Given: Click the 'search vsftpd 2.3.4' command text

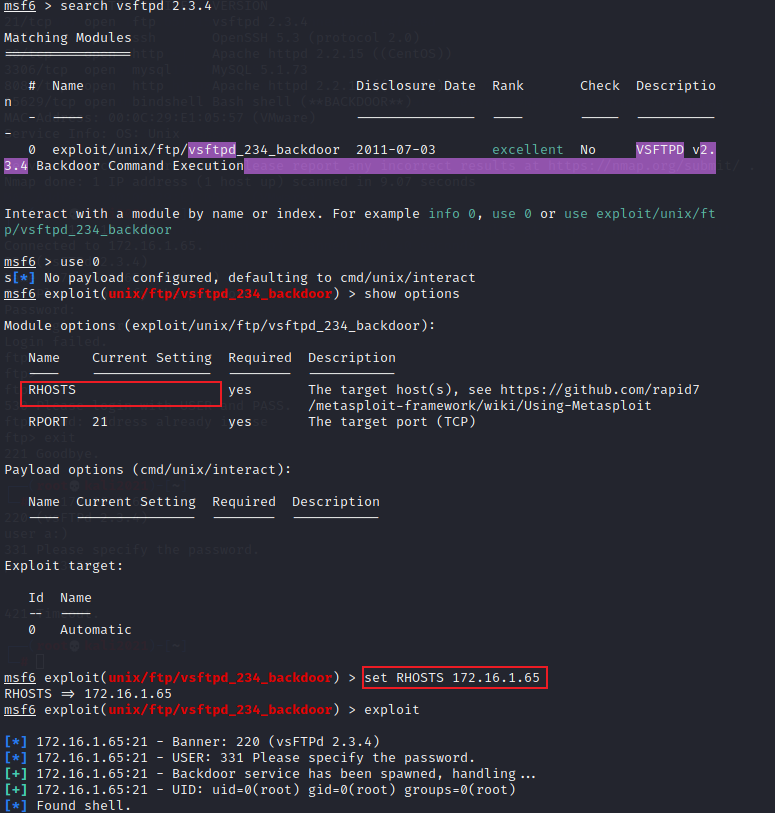Looking at the screenshot, I should pos(136,6).
